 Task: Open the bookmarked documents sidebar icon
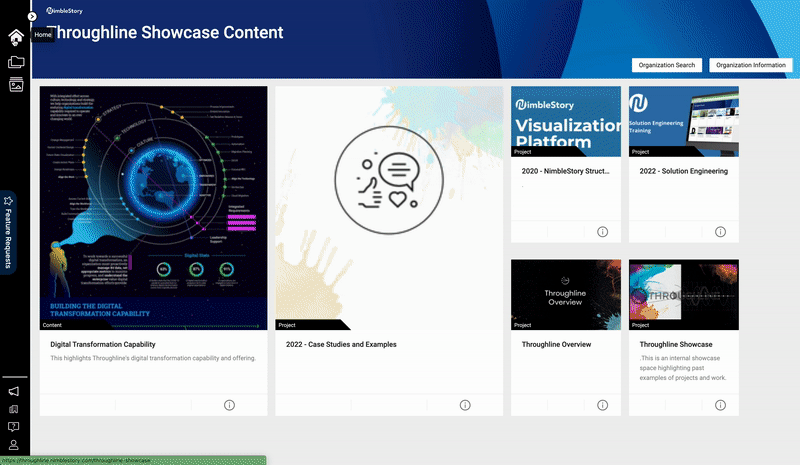(15, 409)
